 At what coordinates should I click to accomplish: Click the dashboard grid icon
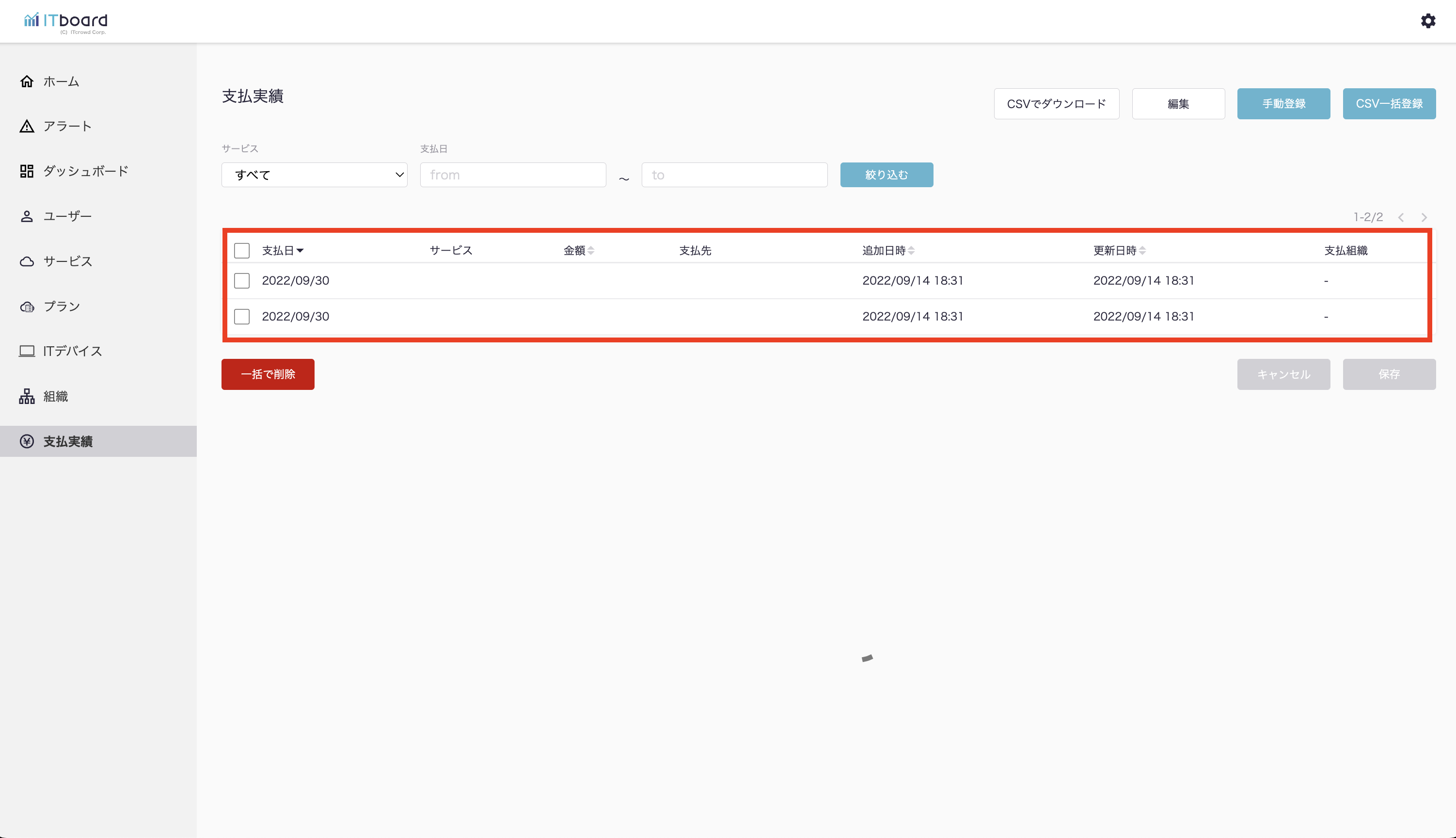[27, 171]
